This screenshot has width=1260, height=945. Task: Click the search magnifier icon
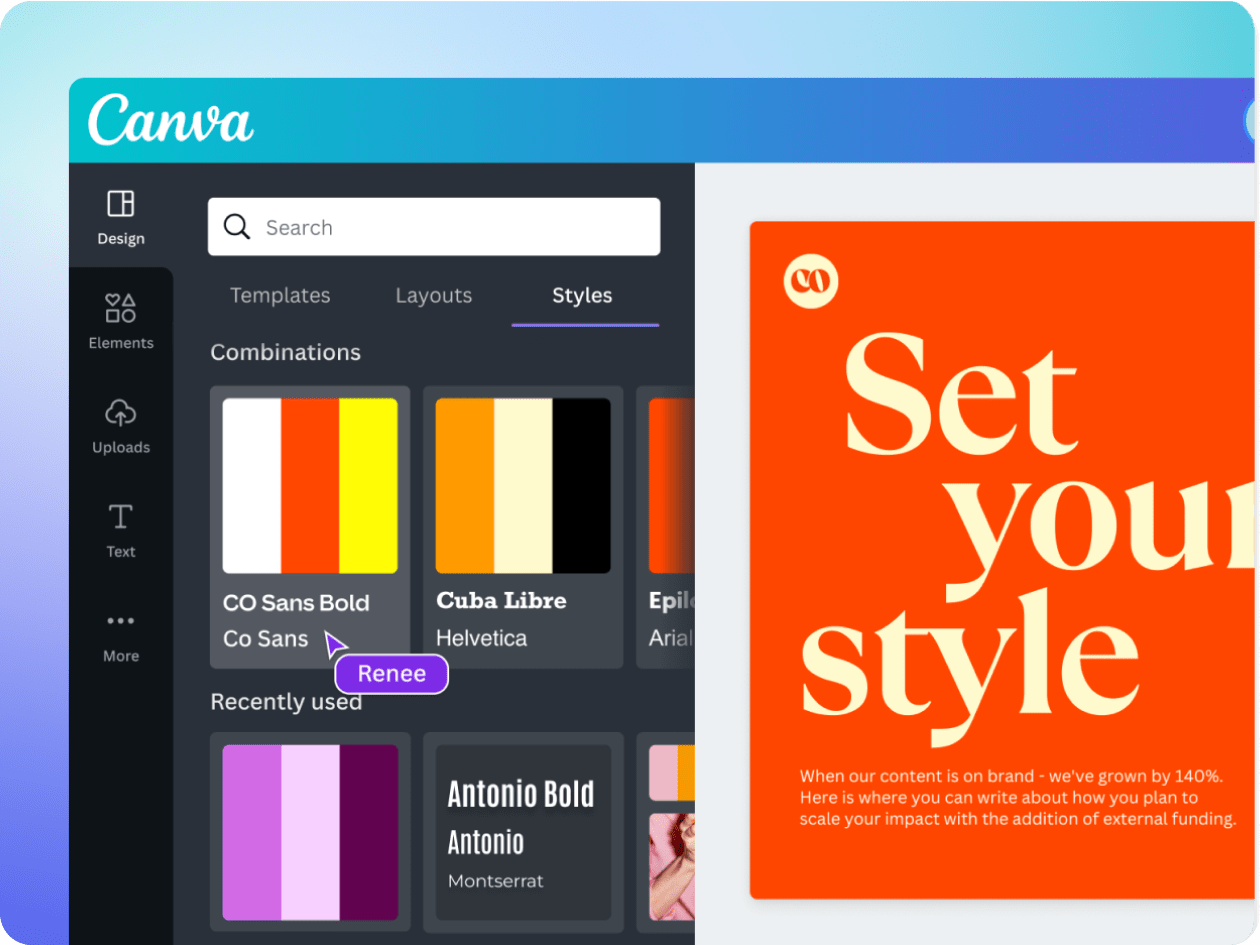click(236, 227)
